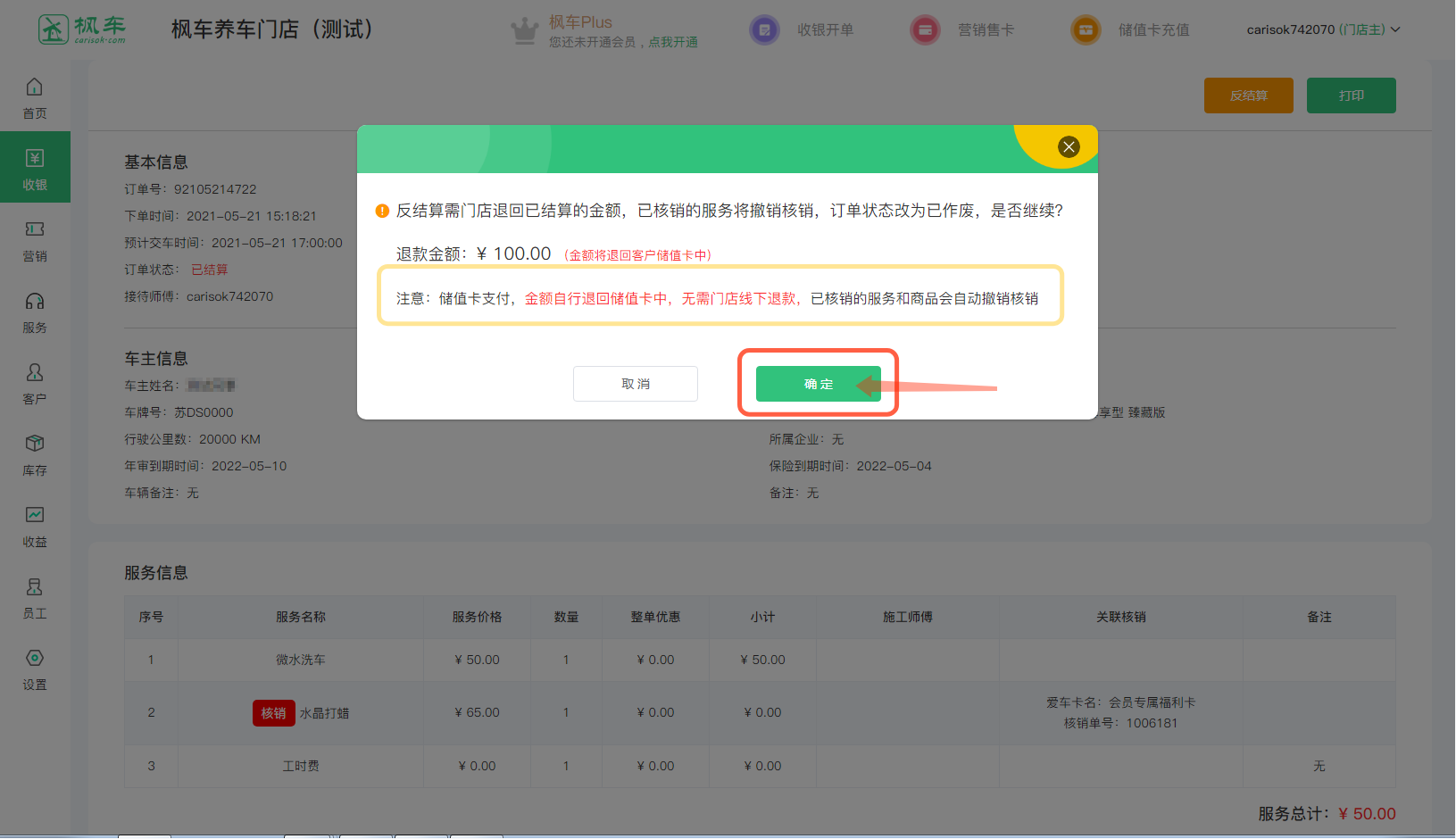Click the 储值卡充值 orange icon
Viewport: 1456px width, 839px height.
click(1086, 30)
